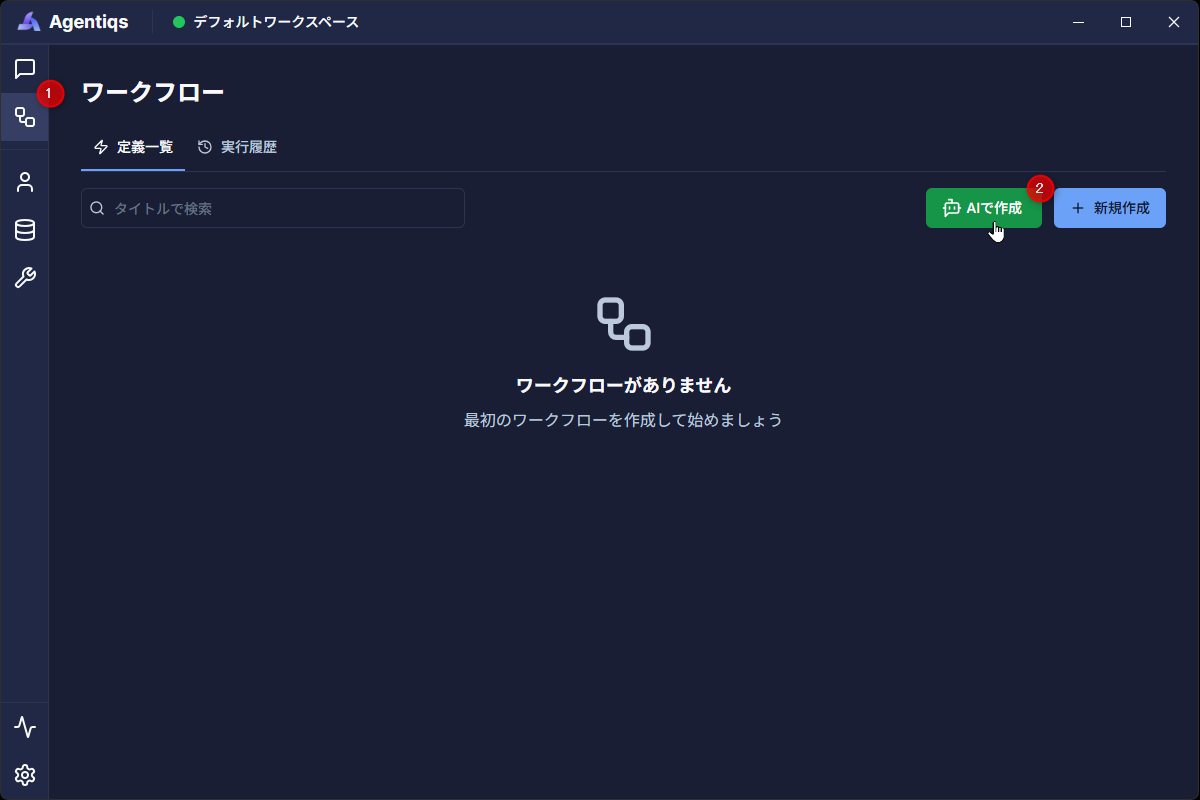The width and height of the screenshot is (1200, 800).
Task: Click the red badge numbered 2
Action: click(1040, 187)
